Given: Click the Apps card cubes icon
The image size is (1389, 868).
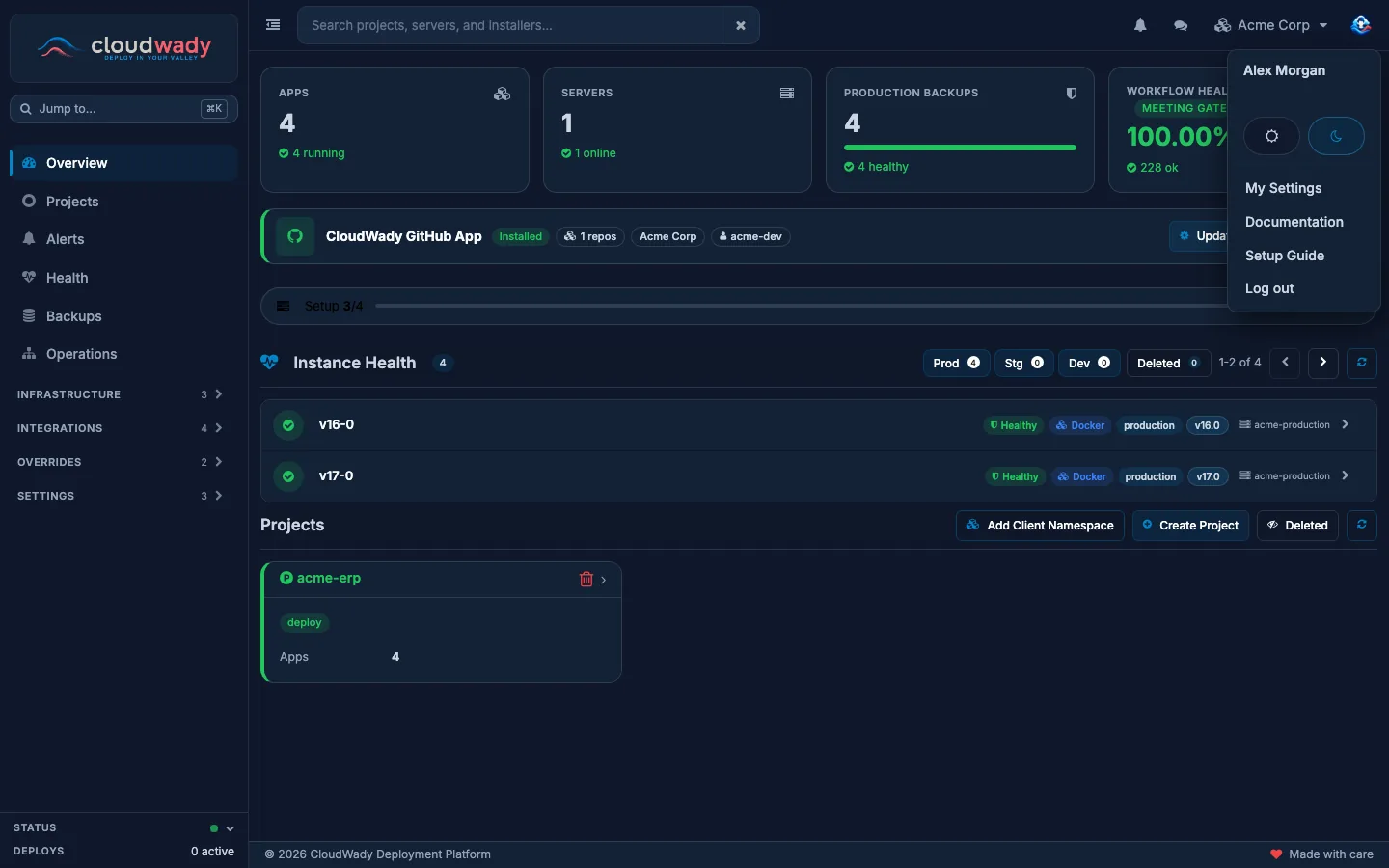Looking at the screenshot, I should [503, 94].
